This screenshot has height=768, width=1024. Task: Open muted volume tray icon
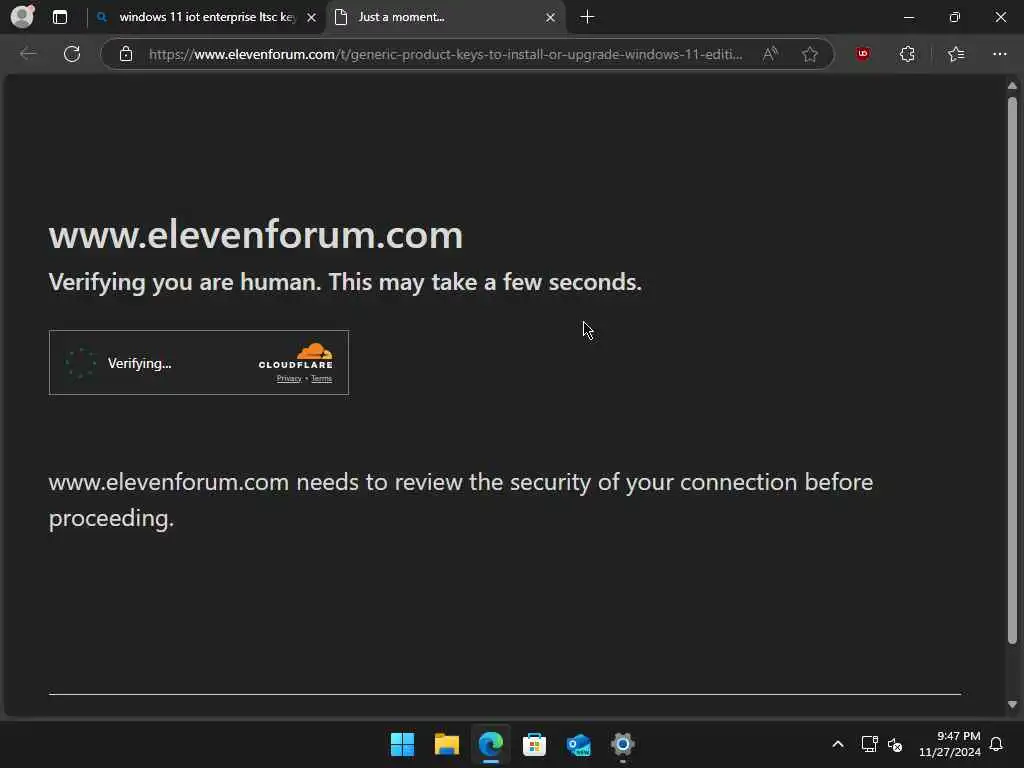[x=895, y=744]
